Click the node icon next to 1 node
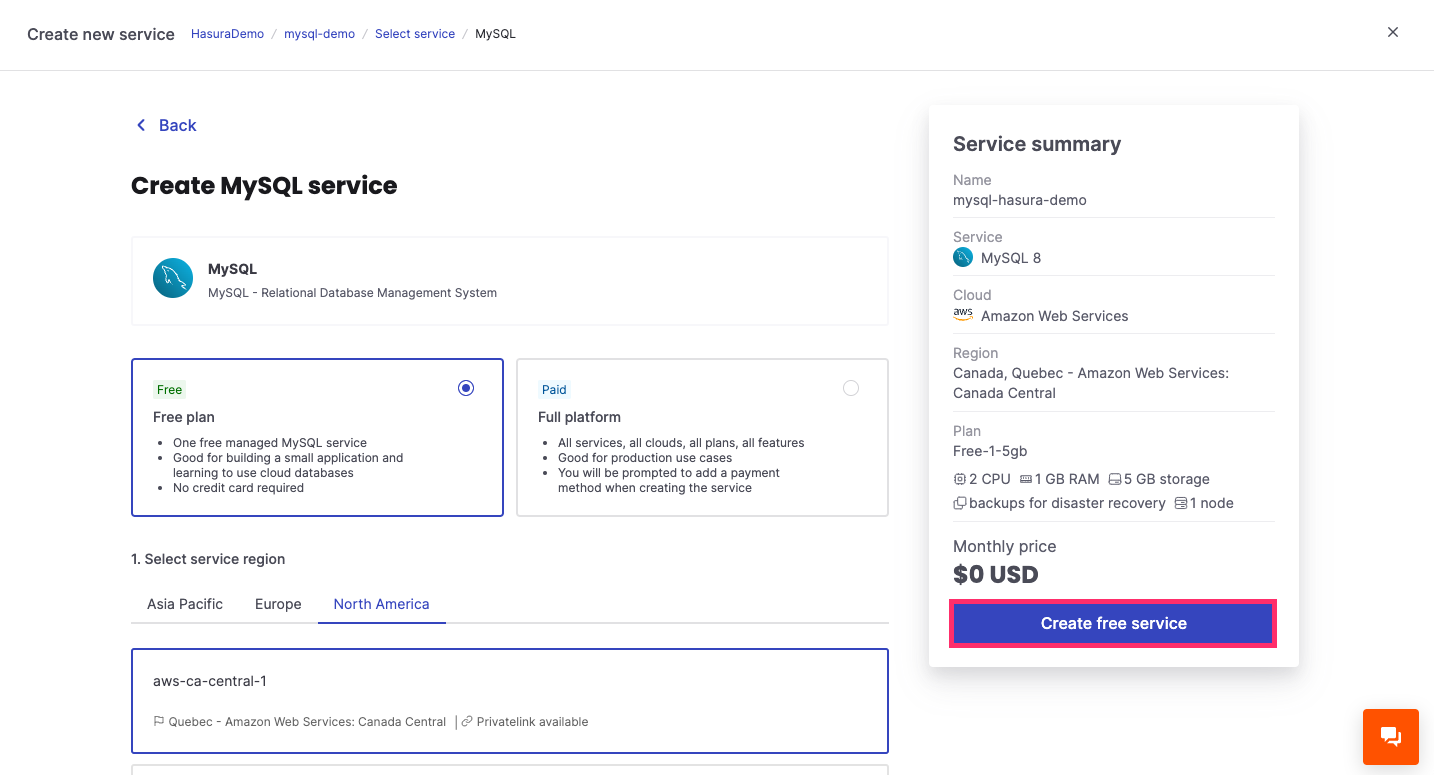Viewport: 1434px width, 775px height. [1181, 503]
